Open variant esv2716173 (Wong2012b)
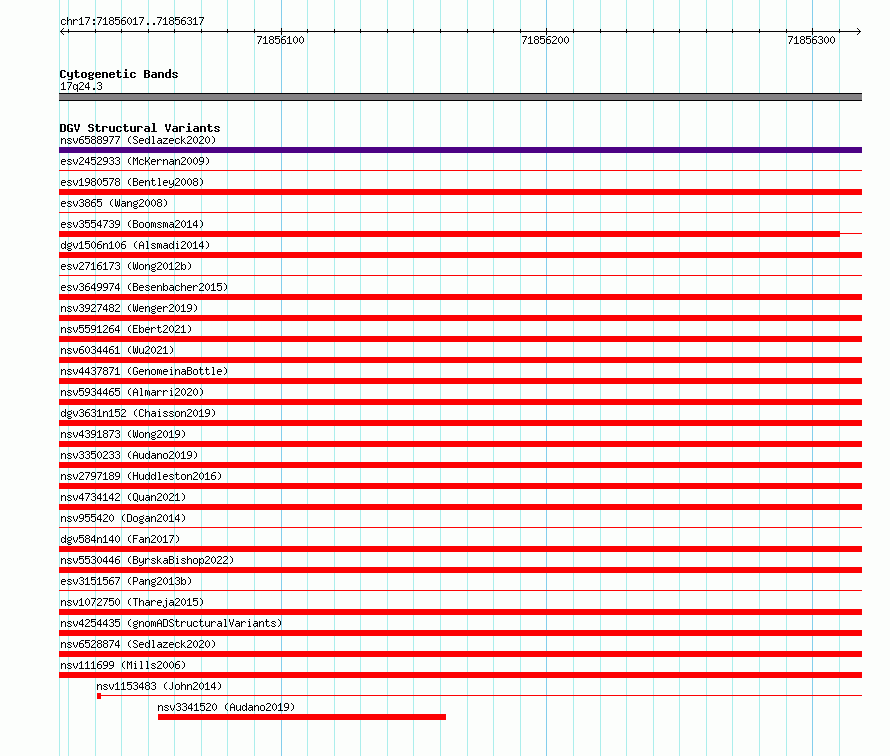Screen dimensions: 890x756 tap(126, 266)
